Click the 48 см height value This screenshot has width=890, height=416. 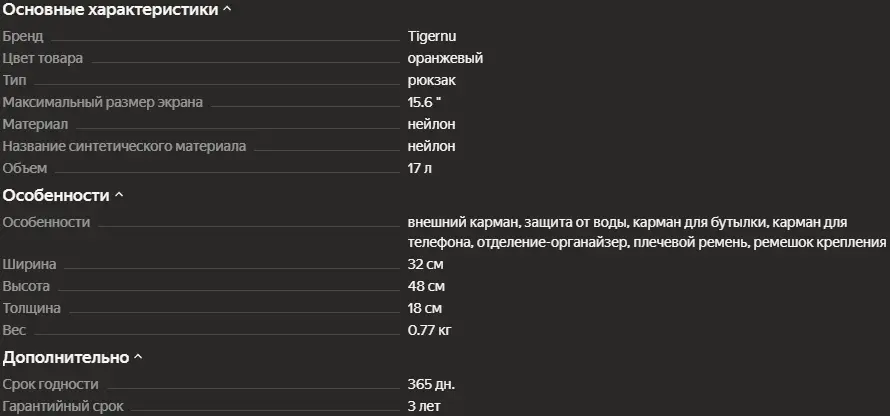(425, 287)
